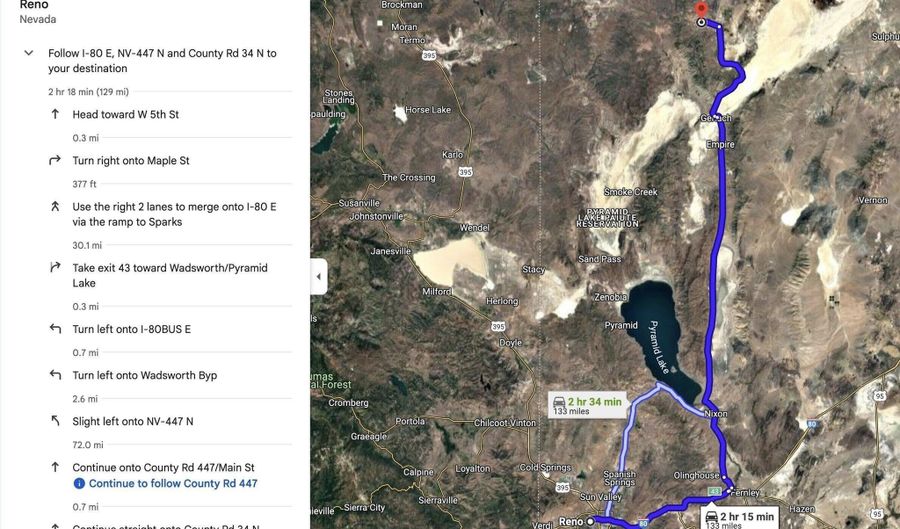Click the Zenobia label
The image size is (900, 529).
tap(610, 297)
